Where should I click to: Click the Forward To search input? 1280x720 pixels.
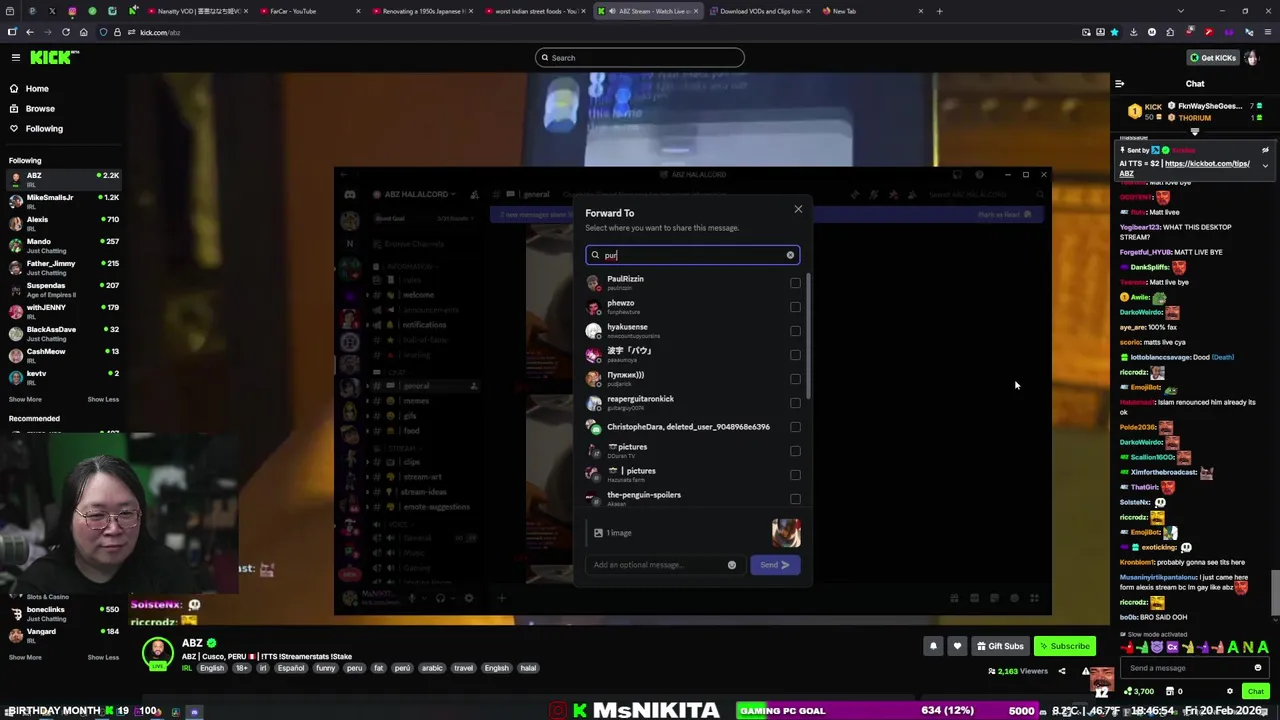click(692, 255)
